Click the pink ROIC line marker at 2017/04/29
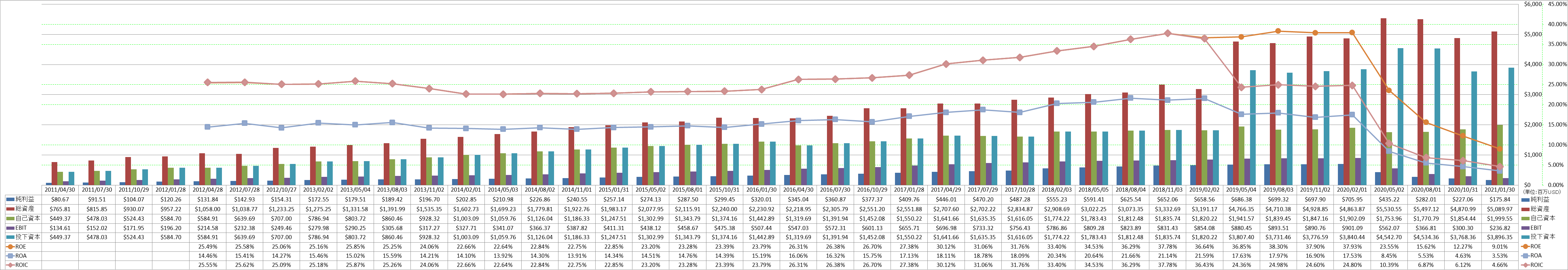 click(x=945, y=64)
